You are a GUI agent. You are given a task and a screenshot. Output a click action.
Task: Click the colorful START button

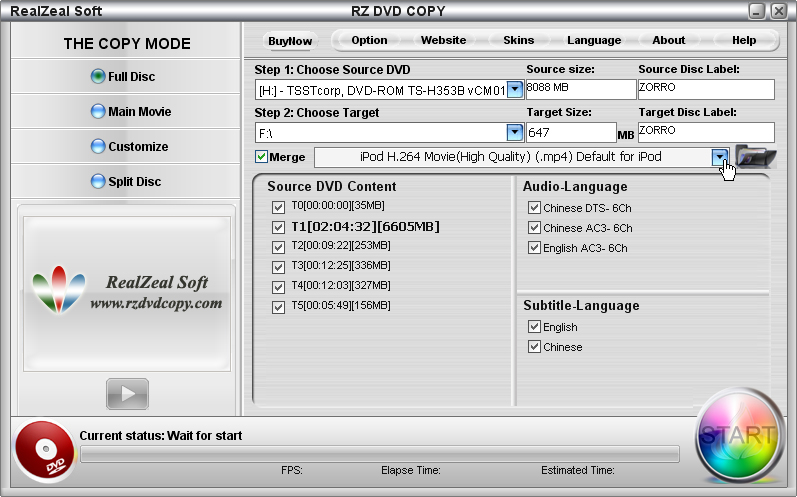point(739,436)
